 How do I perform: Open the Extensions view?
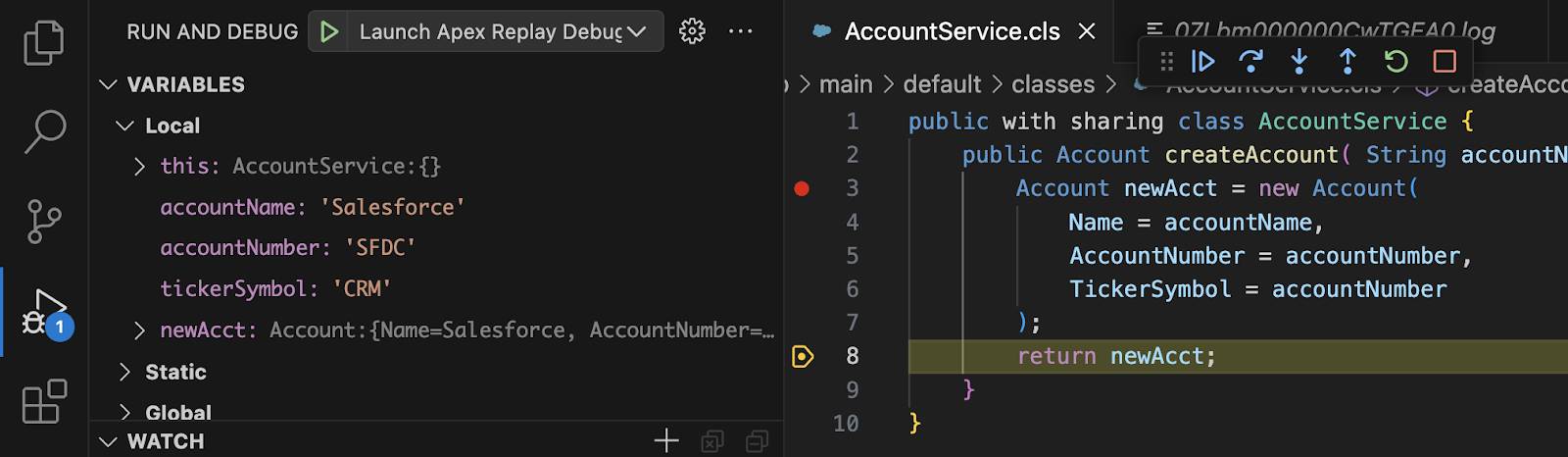[x=44, y=401]
